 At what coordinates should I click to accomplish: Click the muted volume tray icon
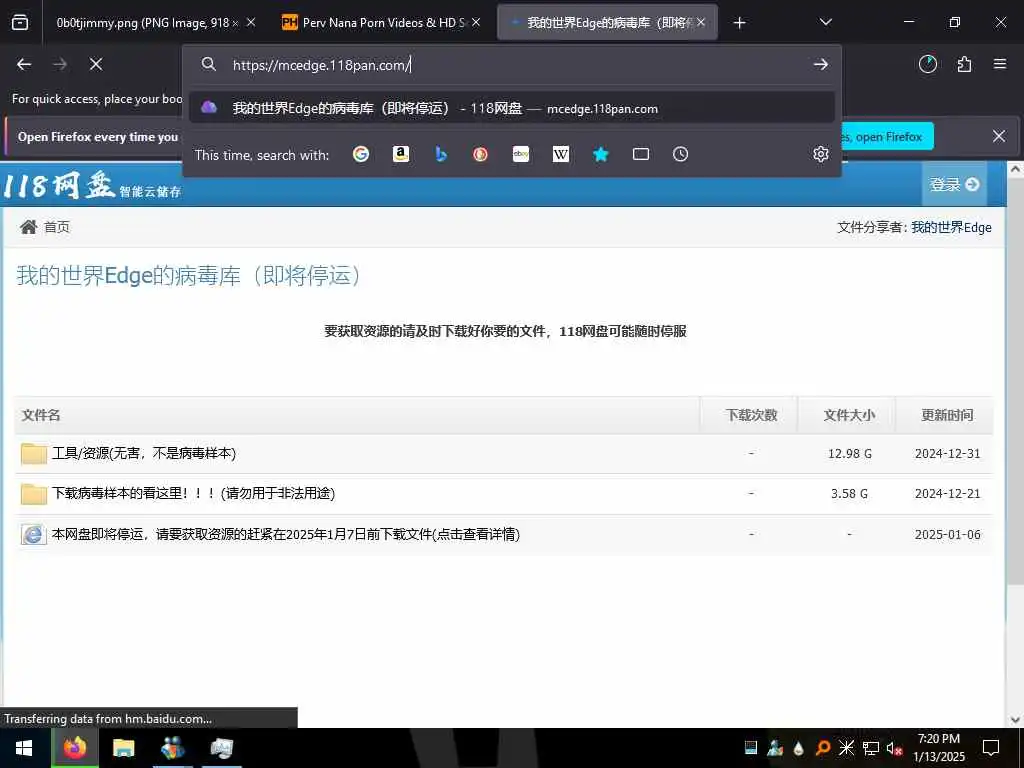(x=894, y=748)
